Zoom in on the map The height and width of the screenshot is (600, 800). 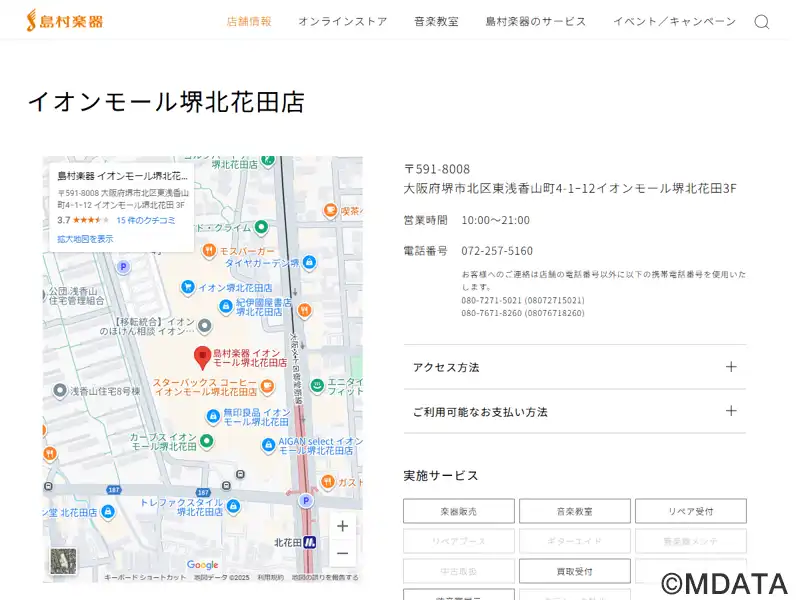342,526
